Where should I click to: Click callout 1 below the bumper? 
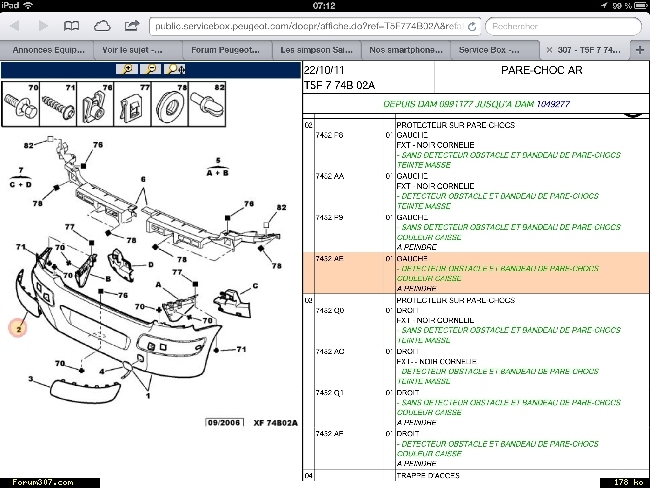[x=148, y=396]
